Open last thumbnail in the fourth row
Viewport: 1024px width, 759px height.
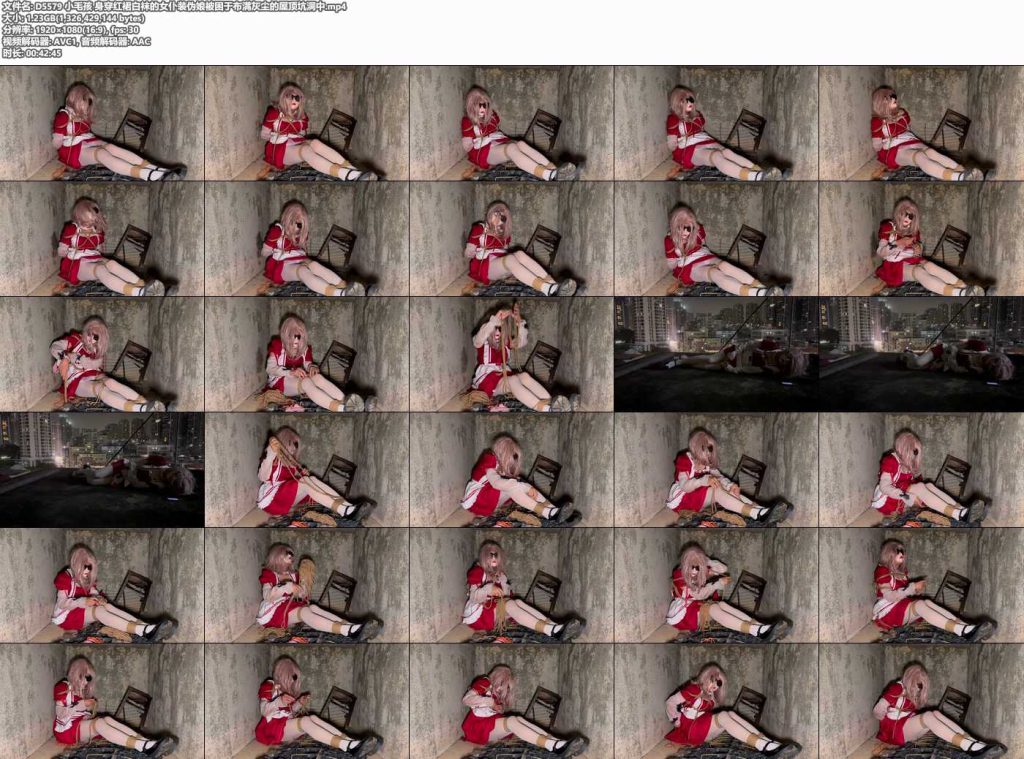[x=921, y=470]
